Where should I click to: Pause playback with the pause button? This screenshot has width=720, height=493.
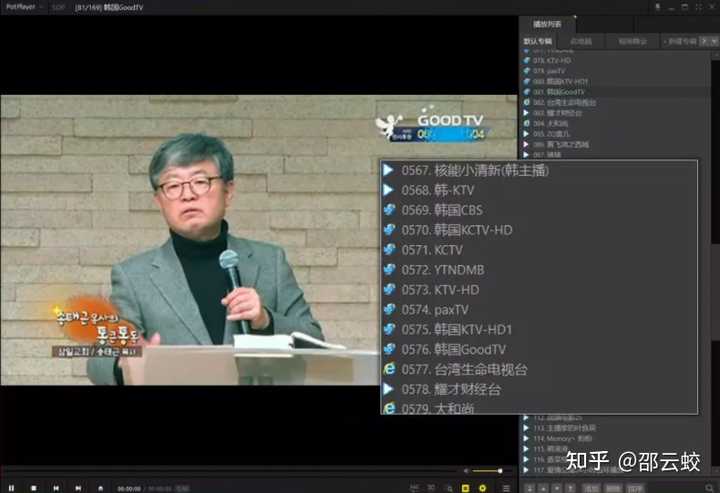11,488
